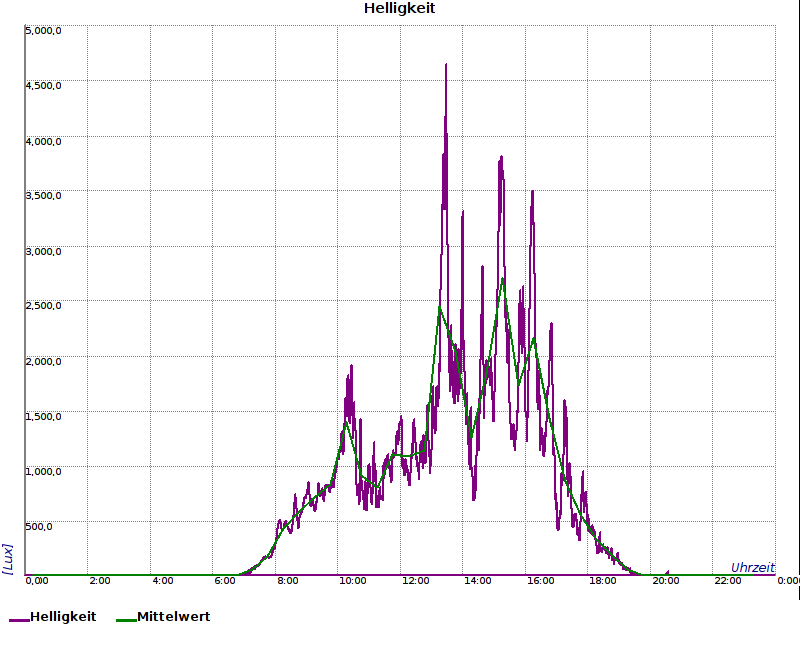The image size is (800, 650).
Task: Click the 4:00 time tick label
Action: [x=163, y=581]
